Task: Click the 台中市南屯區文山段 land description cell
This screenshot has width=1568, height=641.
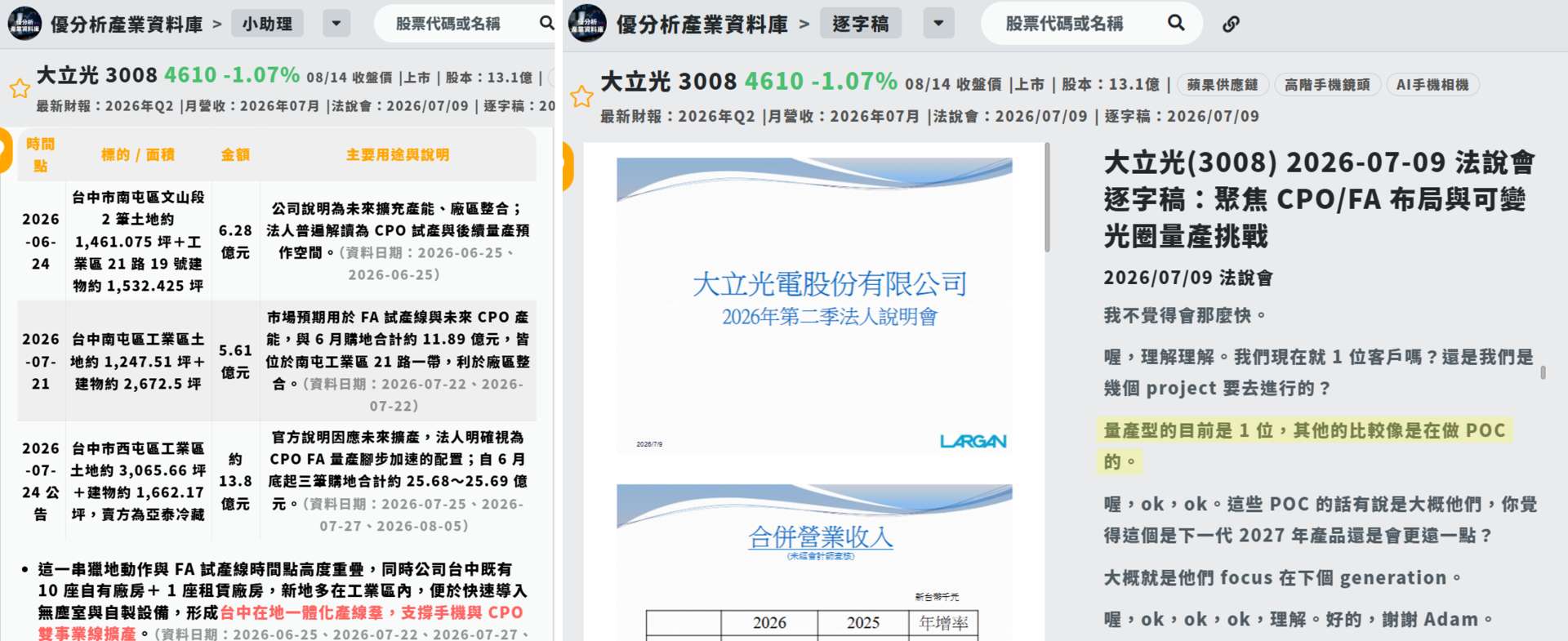Action: point(138,242)
